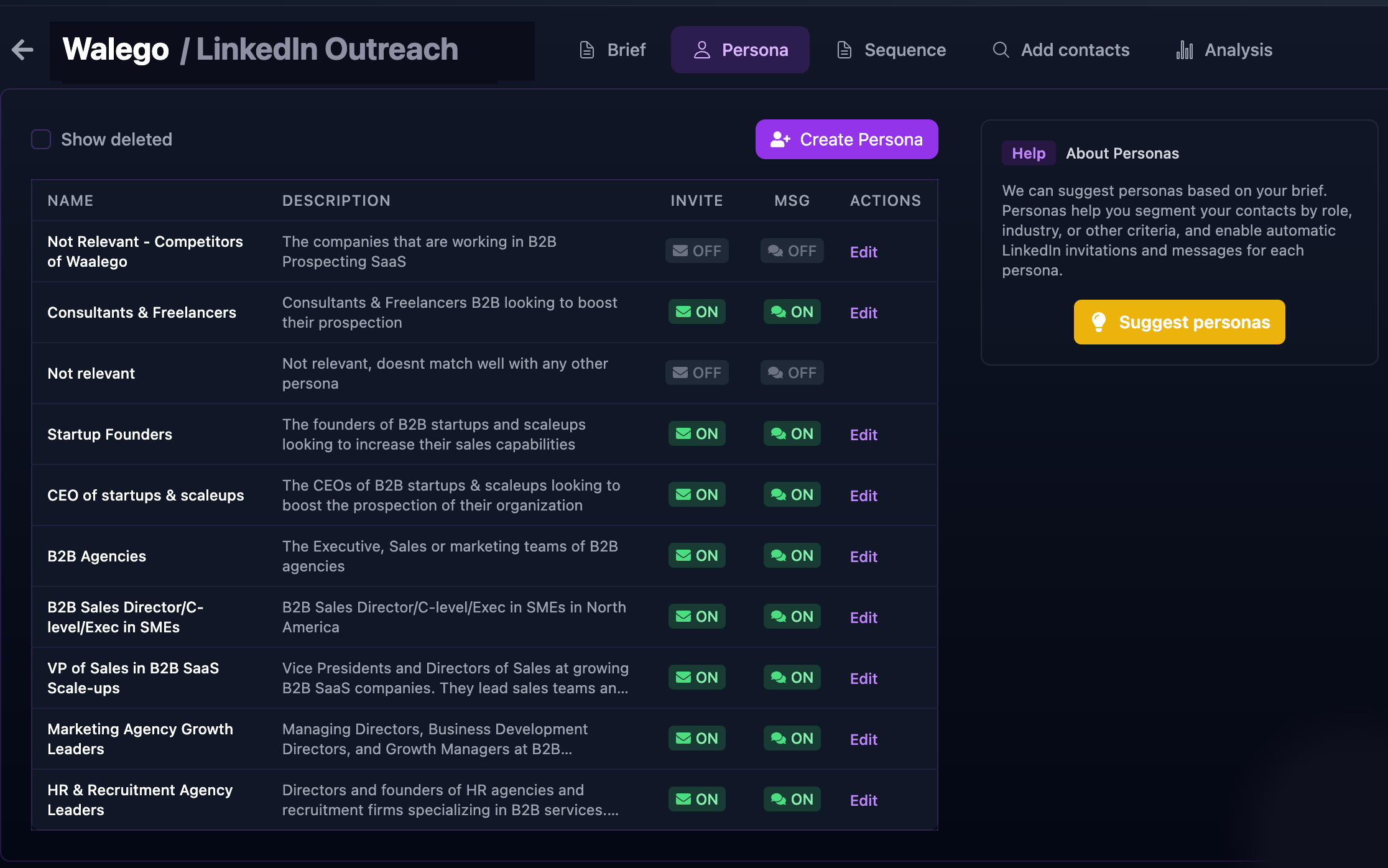This screenshot has width=1388, height=868.
Task: Click the DESCRIPTION column header
Action: [x=336, y=201]
